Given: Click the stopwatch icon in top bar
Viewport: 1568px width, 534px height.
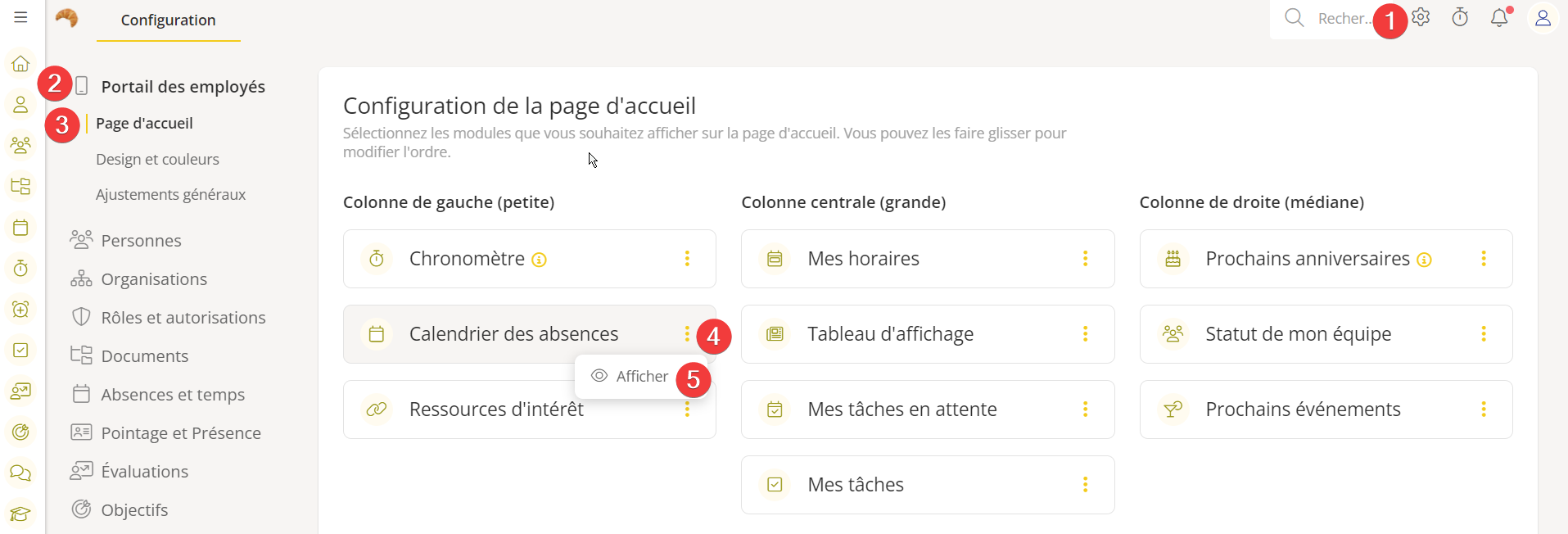Looking at the screenshot, I should 1460,17.
